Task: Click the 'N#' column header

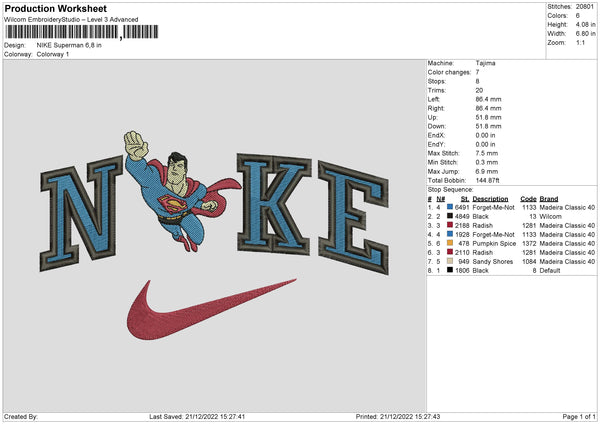Action: 440,199
